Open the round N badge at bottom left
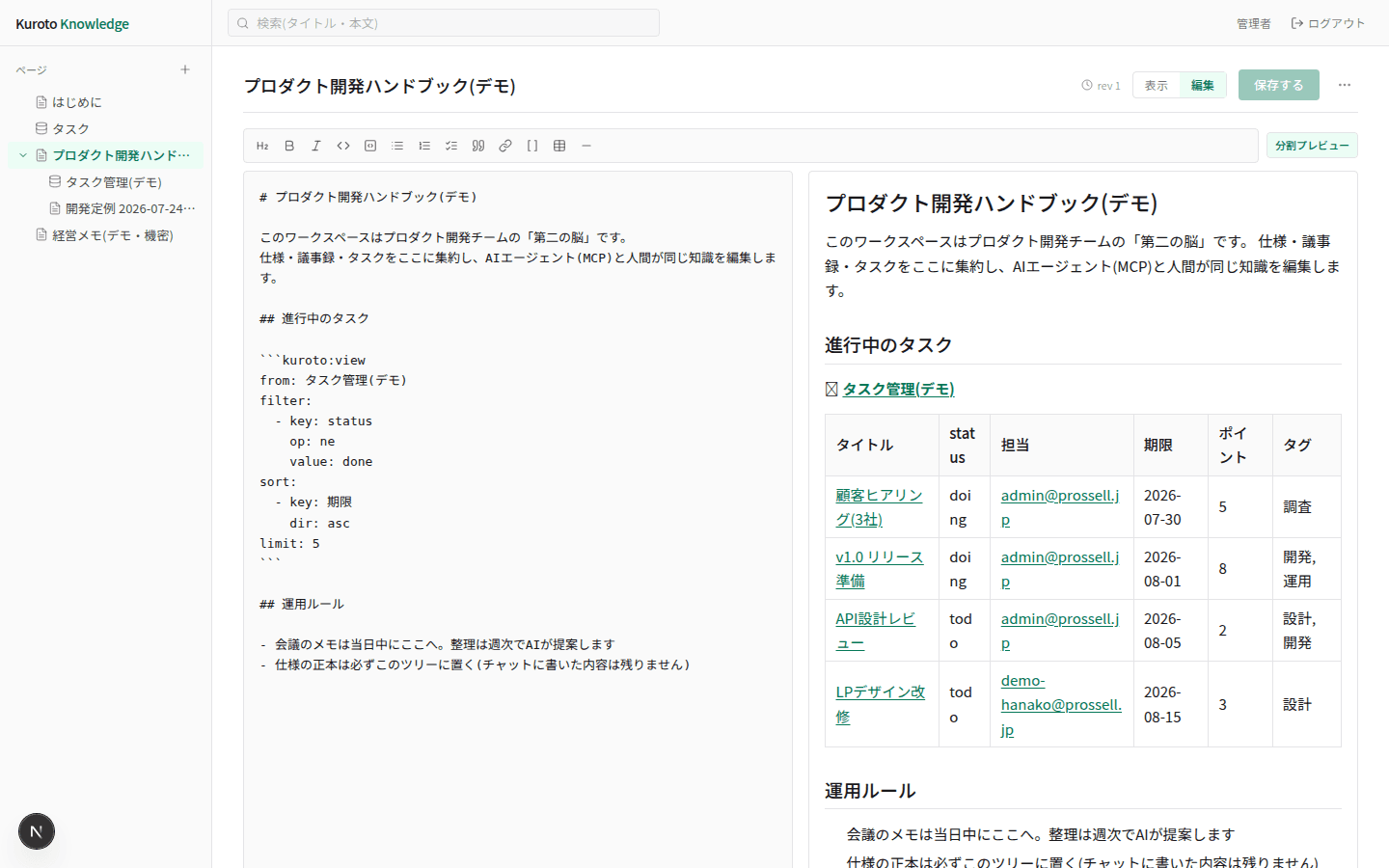1389x868 pixels. [37, 831]
